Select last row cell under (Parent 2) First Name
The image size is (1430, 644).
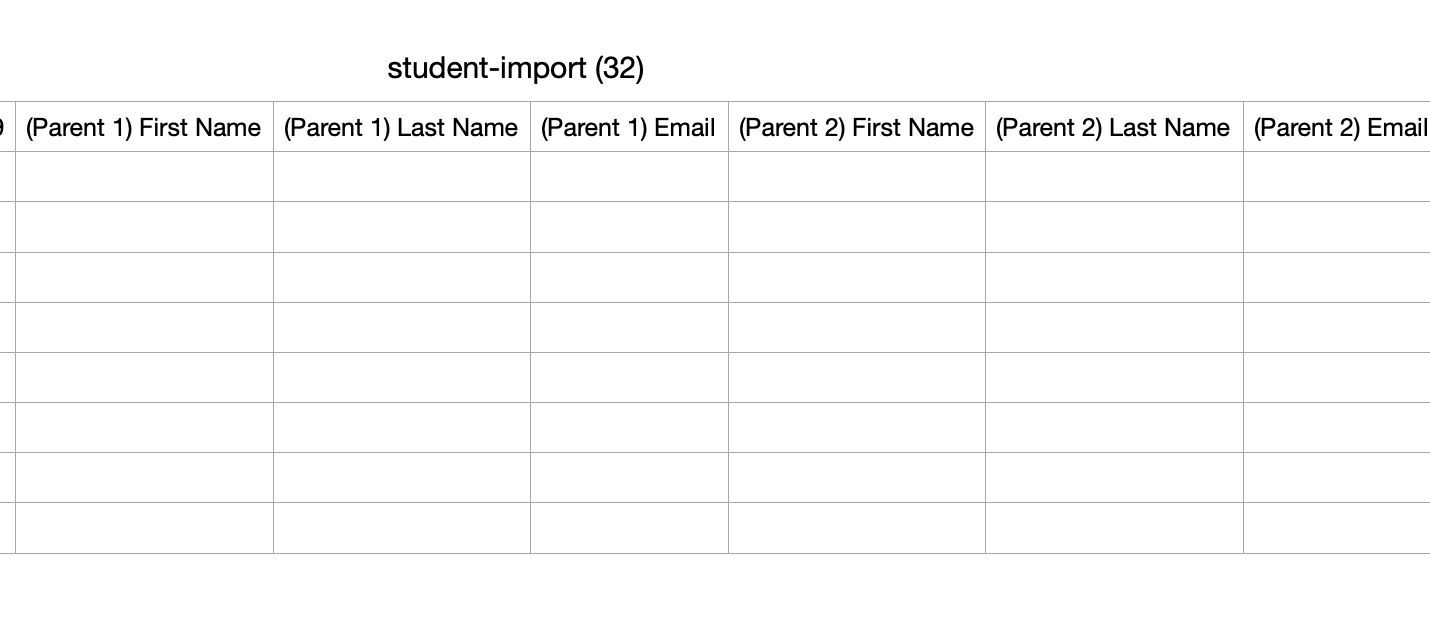(857, 528)
